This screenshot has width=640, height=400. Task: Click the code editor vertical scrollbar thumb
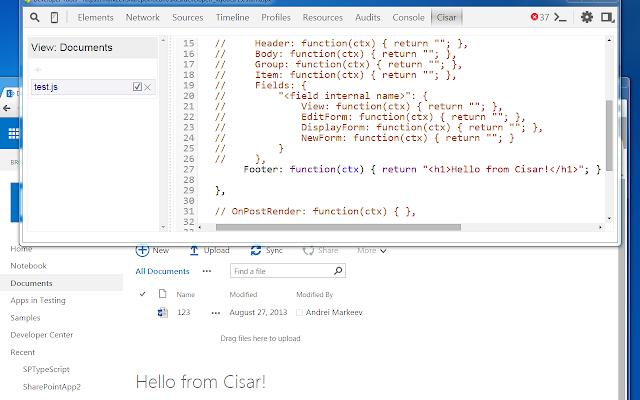coord(609,135)
